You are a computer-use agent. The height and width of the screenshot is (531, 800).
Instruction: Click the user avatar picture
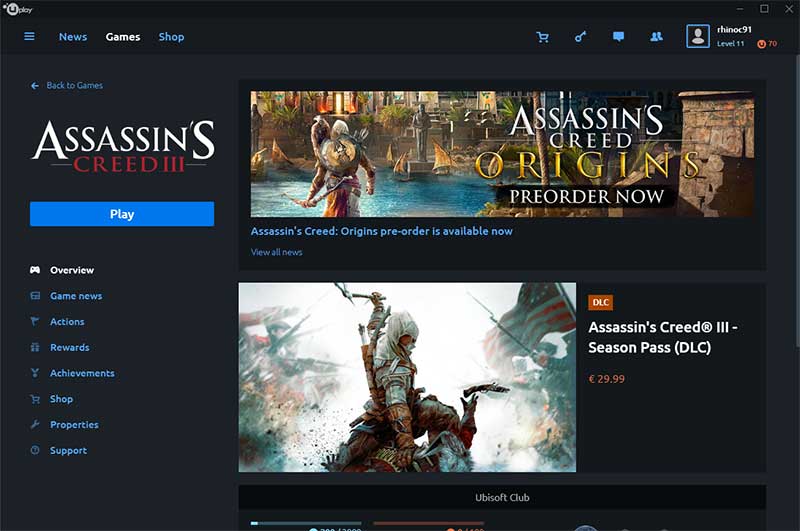point(698,36)
